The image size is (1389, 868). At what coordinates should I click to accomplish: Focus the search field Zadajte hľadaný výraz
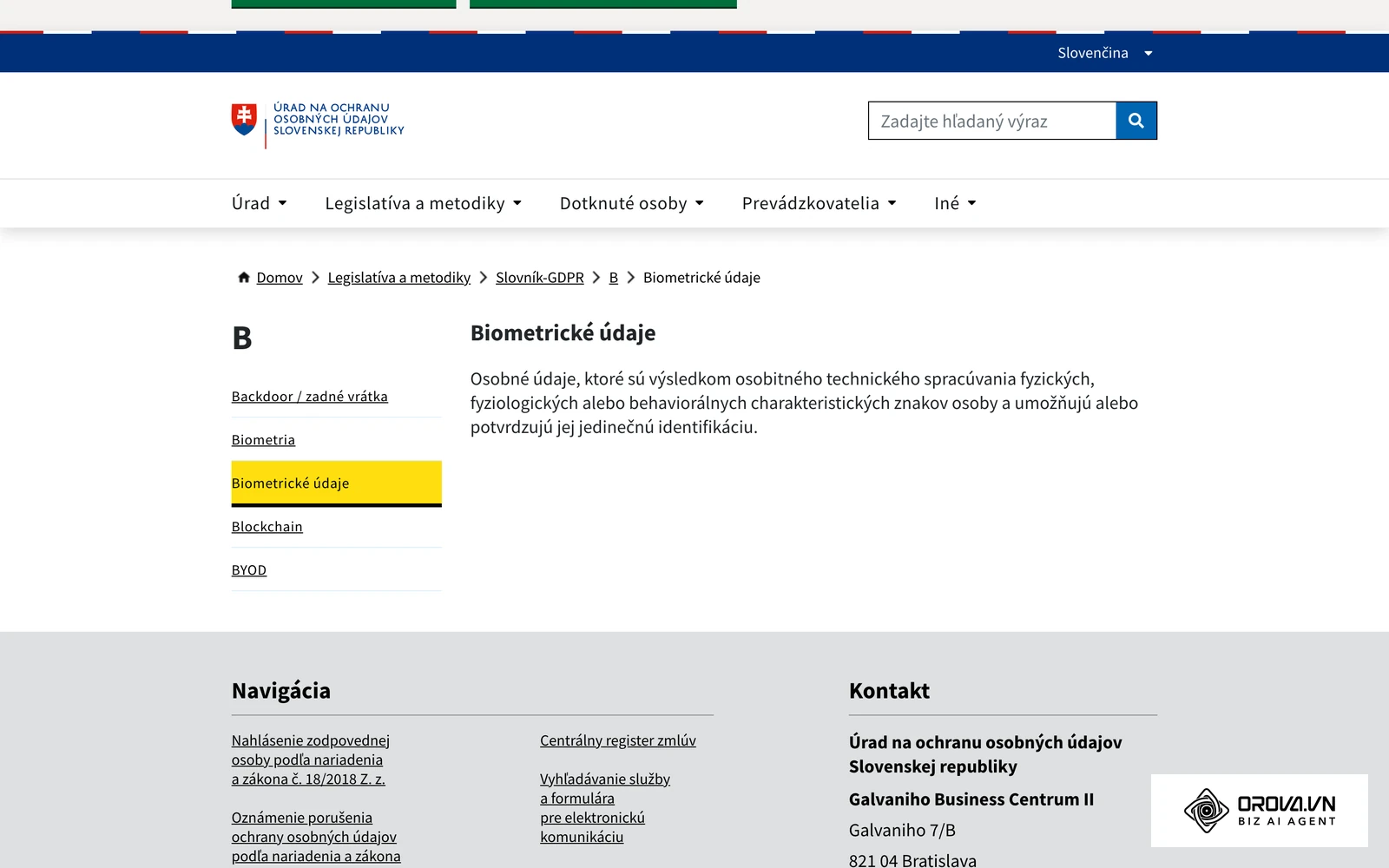(992, 121)
